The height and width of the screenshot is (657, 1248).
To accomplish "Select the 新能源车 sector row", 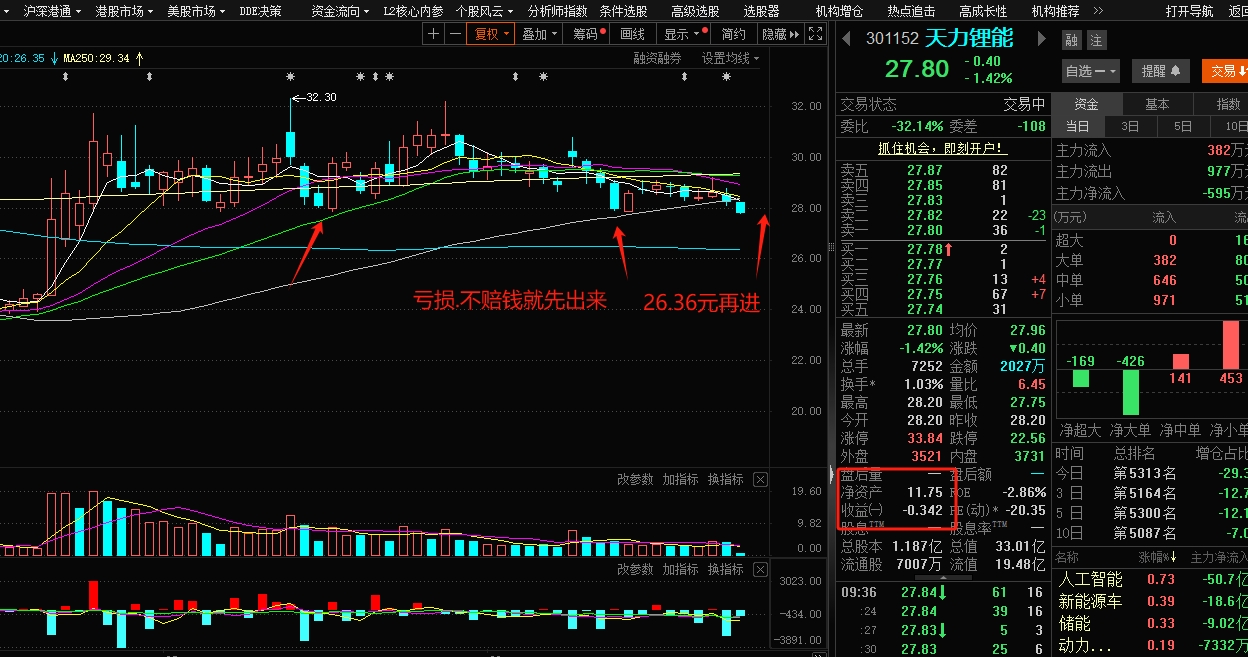I will pos(1151,602).
